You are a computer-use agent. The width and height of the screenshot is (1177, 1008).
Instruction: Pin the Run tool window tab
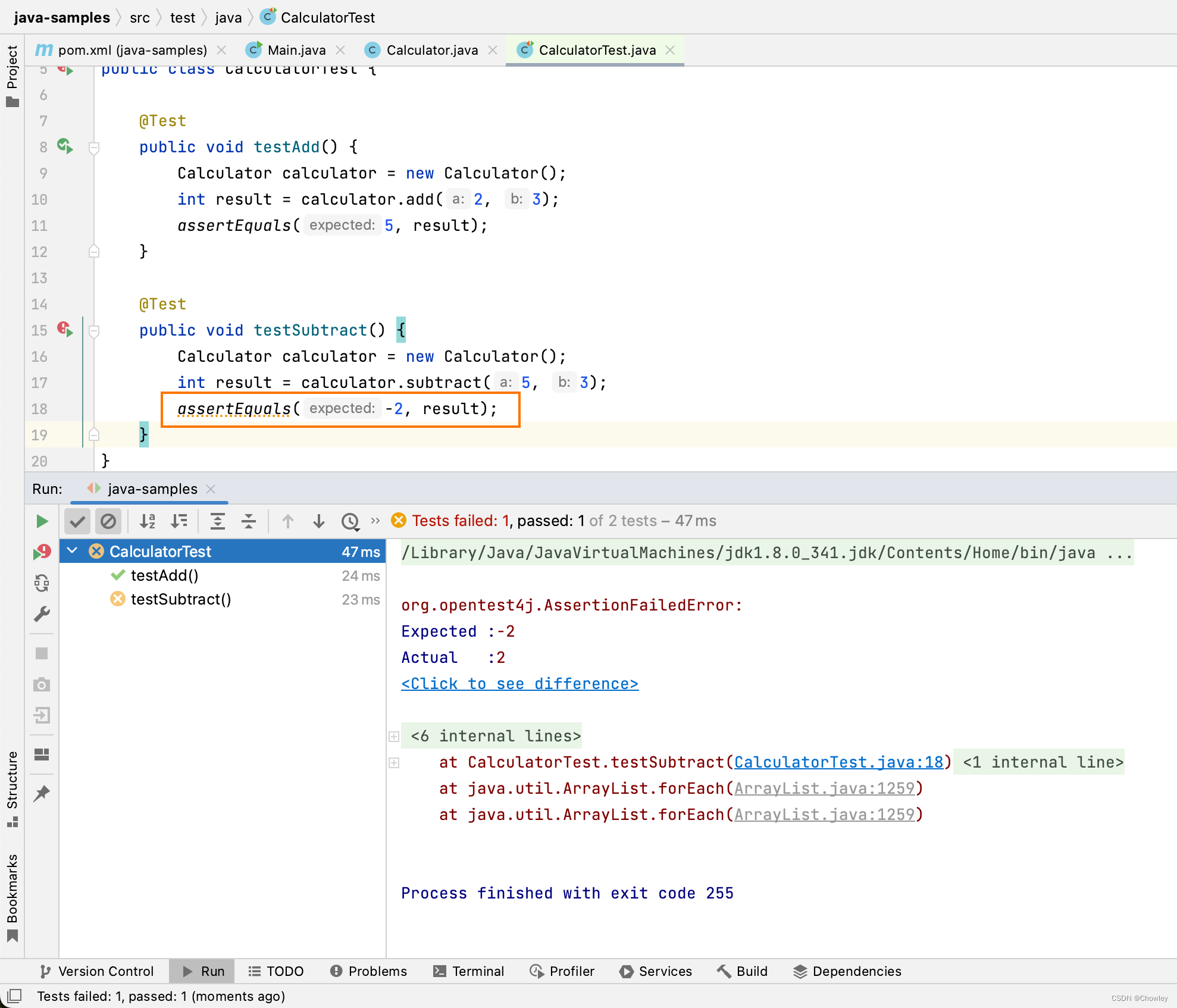42,793
